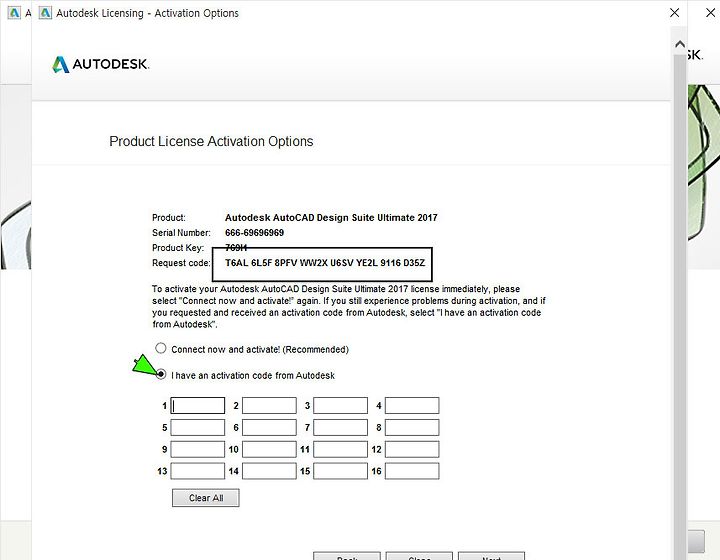Focus activation code field 6
This screenshot has width=720, height=560.
coord(269,427)
